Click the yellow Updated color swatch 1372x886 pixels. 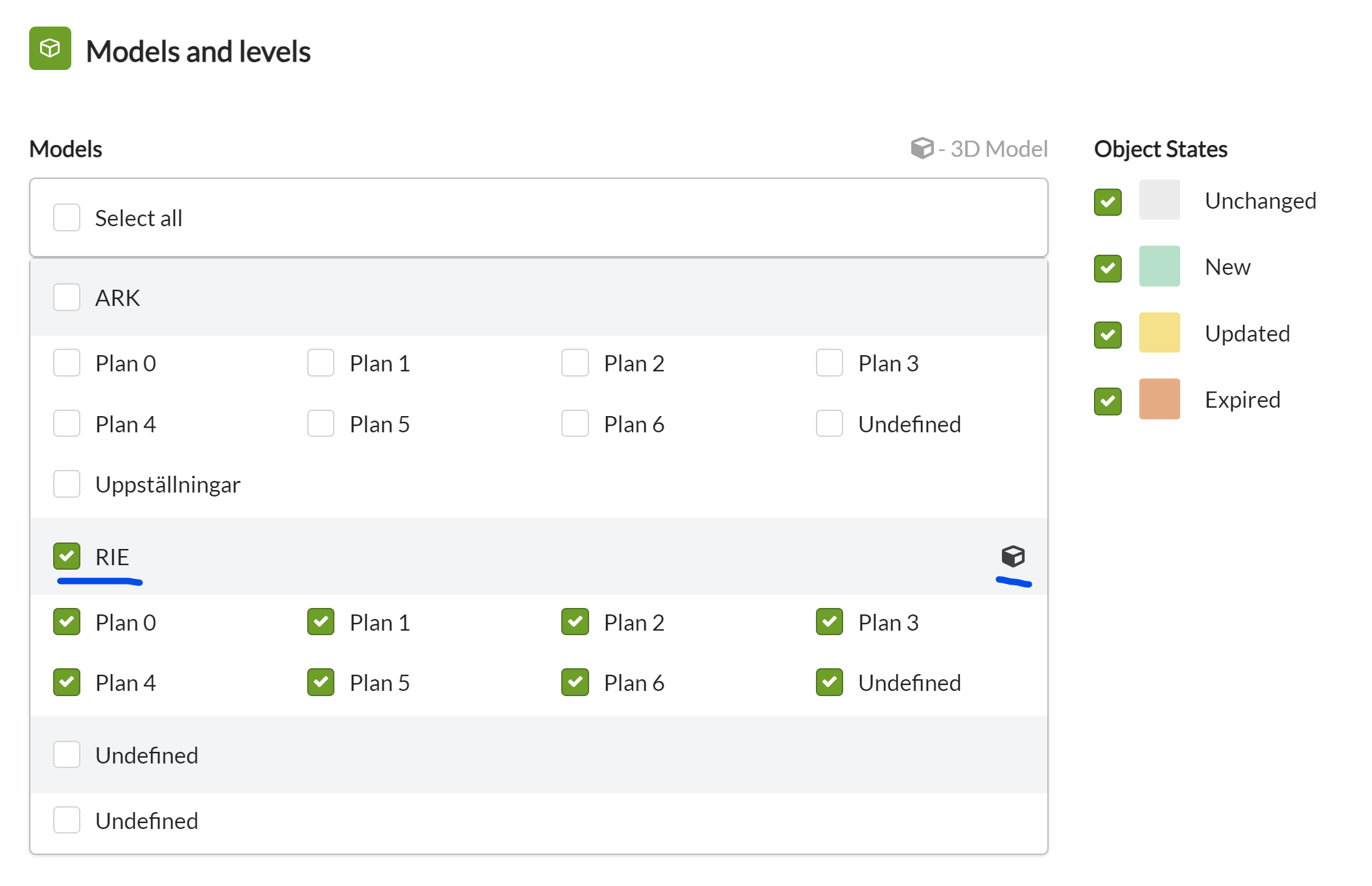1159,333
